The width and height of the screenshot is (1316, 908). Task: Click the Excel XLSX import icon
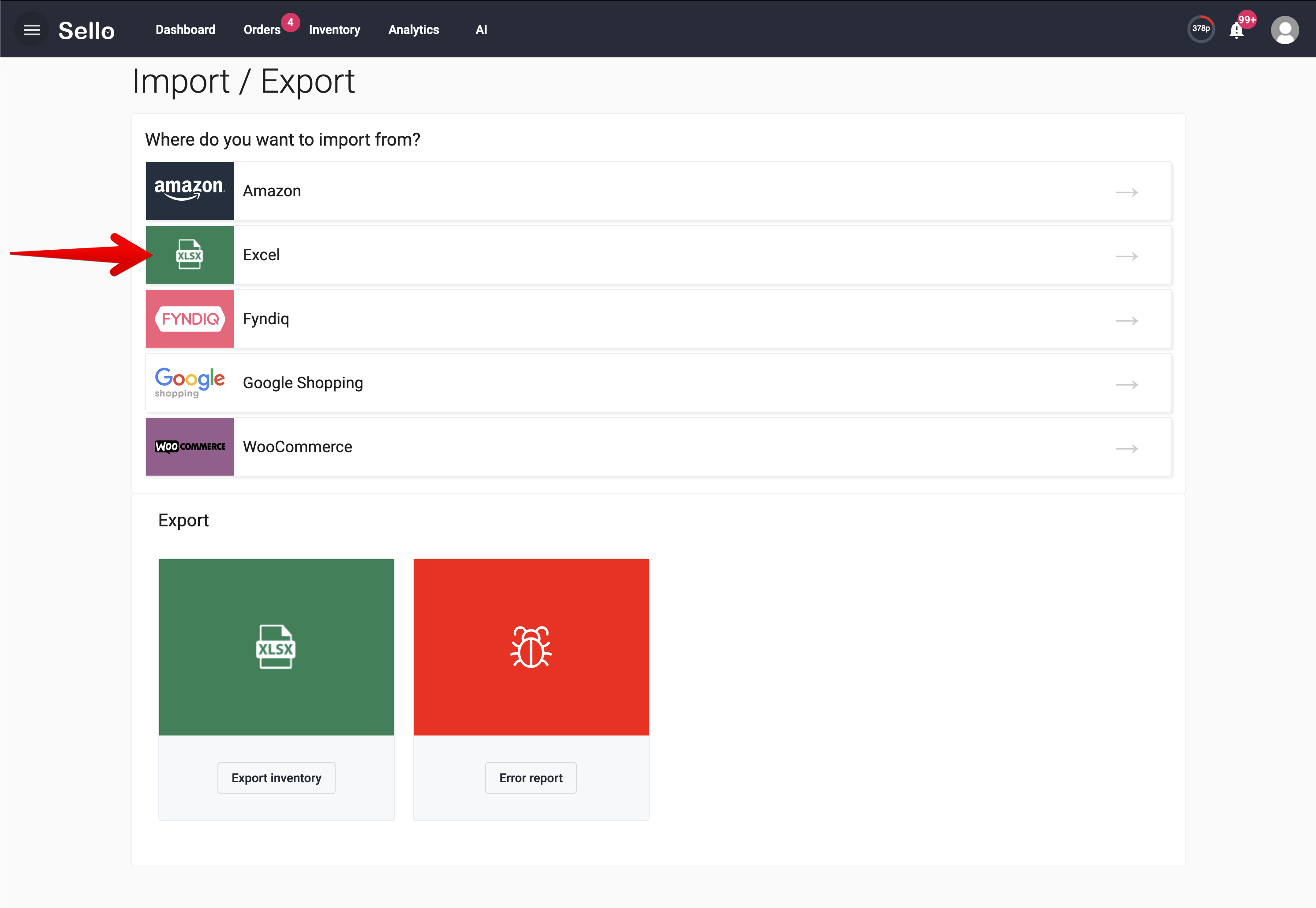[x=190, y=255]
